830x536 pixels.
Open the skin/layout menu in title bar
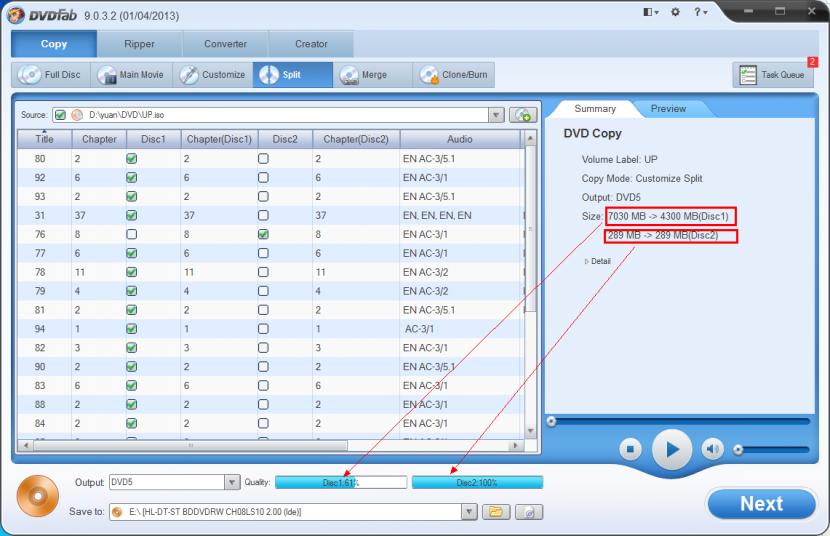coord(651,12)
